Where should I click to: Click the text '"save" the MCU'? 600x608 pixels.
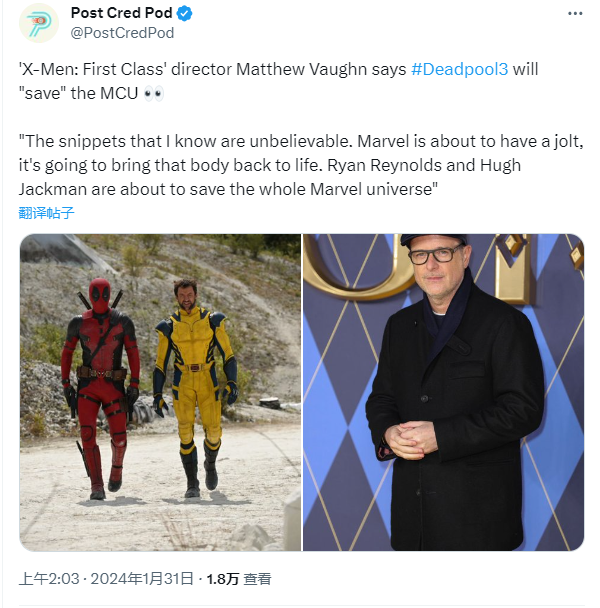78,93
